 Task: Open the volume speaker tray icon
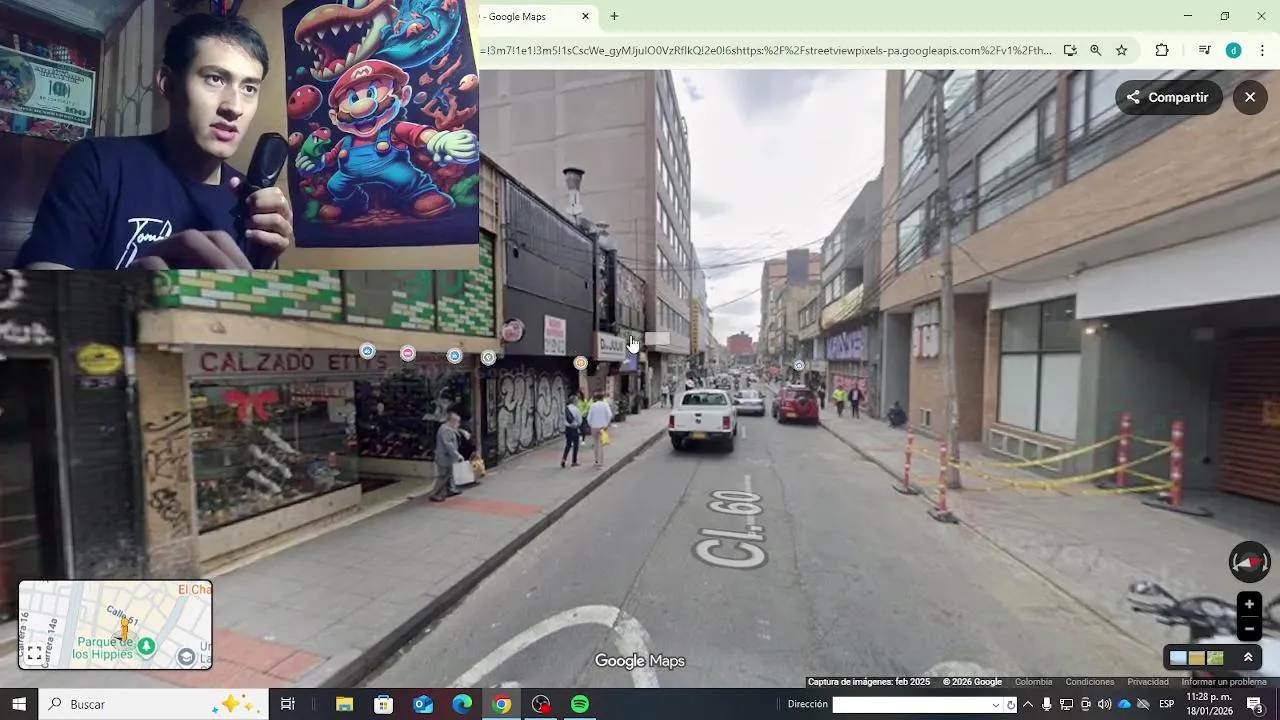(1104, 704)
